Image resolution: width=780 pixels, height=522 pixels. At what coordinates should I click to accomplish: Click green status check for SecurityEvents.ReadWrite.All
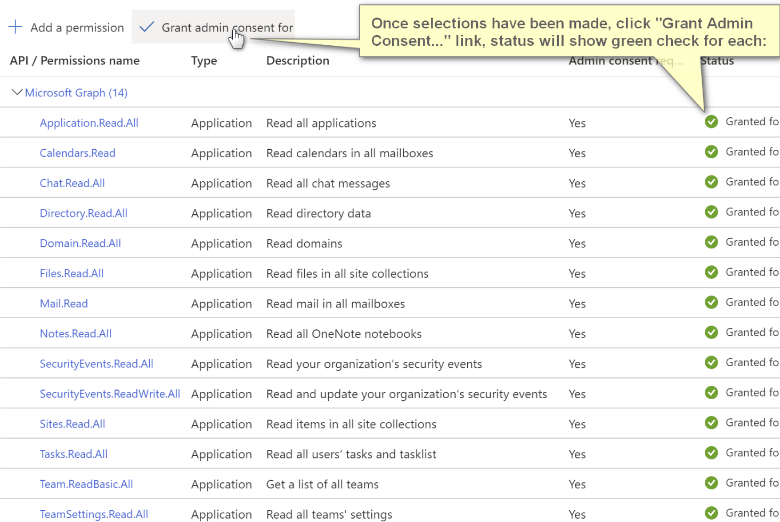pyautogui.click(x=711, y=392)
